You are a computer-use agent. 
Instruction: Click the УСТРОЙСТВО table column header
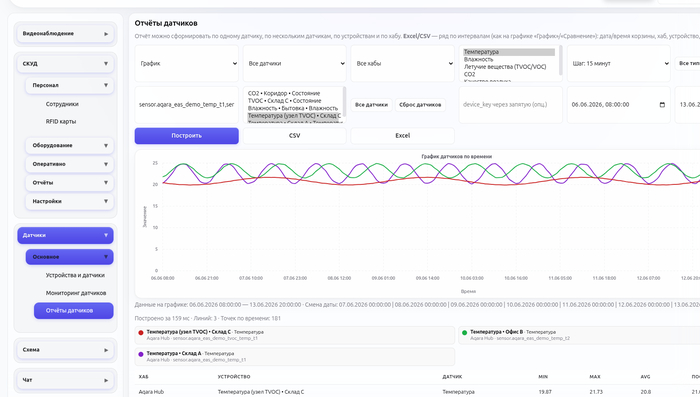pos(234,377)
